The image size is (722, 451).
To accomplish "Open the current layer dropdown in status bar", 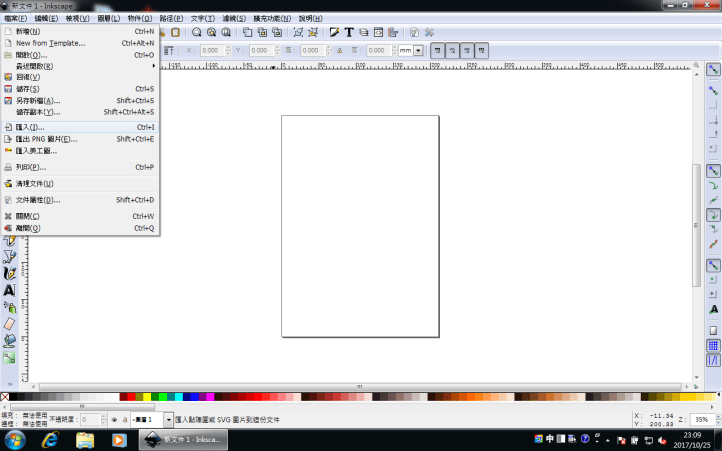I will point(168,420).
